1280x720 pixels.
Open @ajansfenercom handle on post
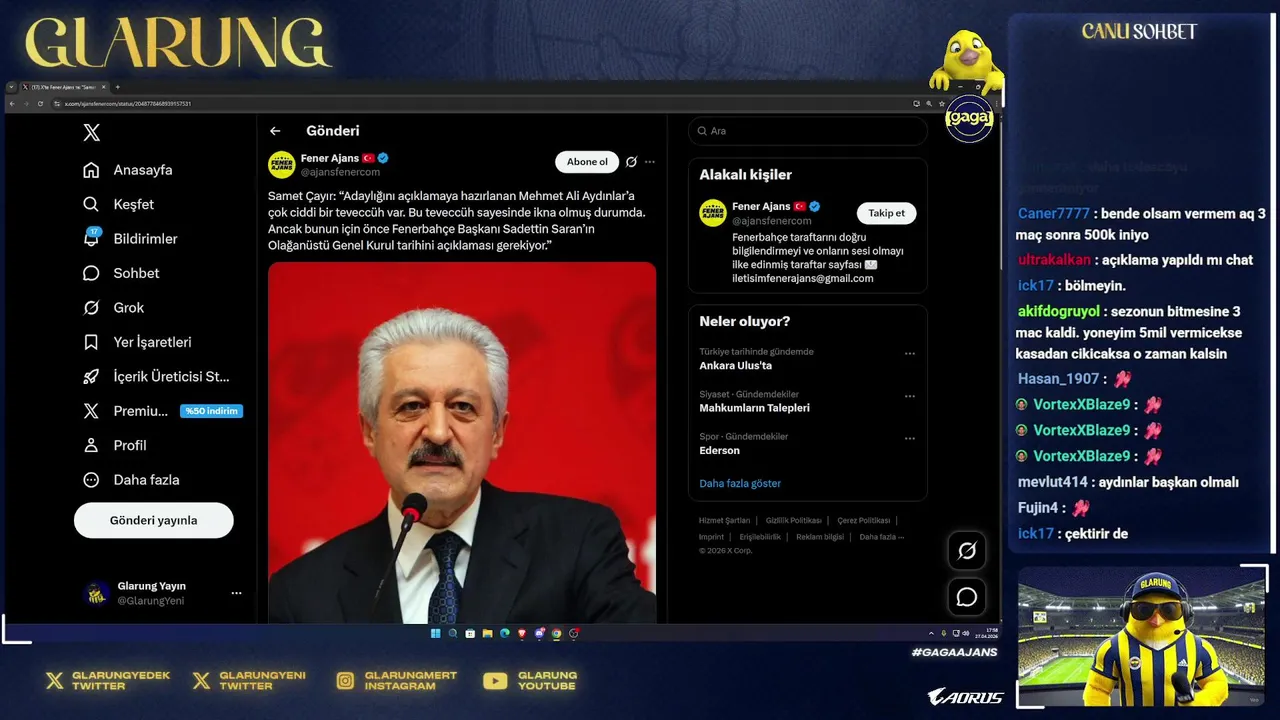pyautogui.click(x=341, y=172)
